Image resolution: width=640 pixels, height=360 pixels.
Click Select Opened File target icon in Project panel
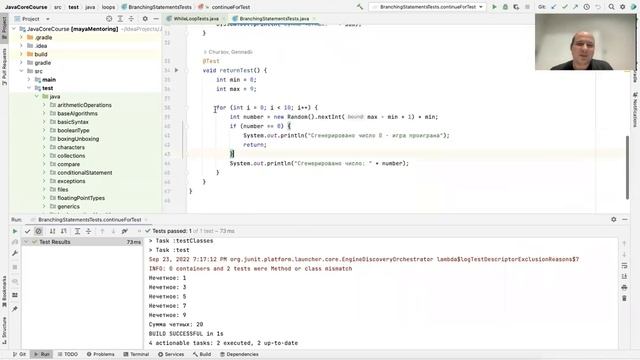coord(109,19)
